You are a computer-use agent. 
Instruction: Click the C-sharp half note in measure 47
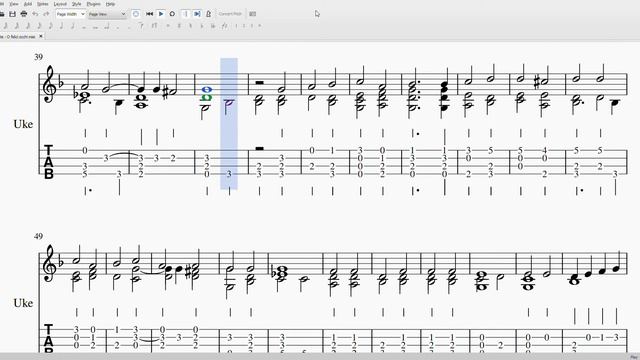(x=544, y=82)
